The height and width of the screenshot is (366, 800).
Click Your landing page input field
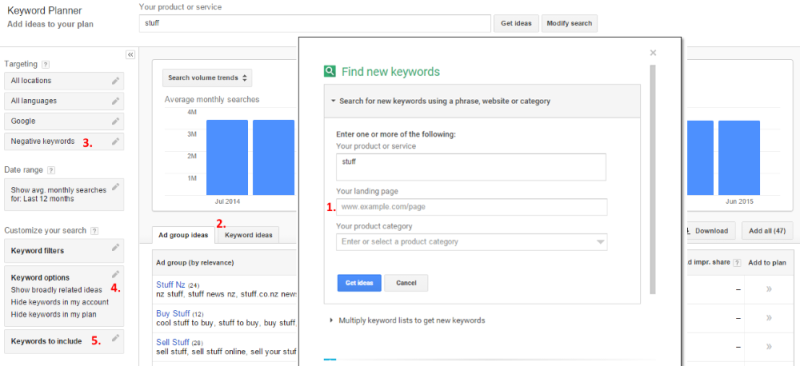coord(471,207)
